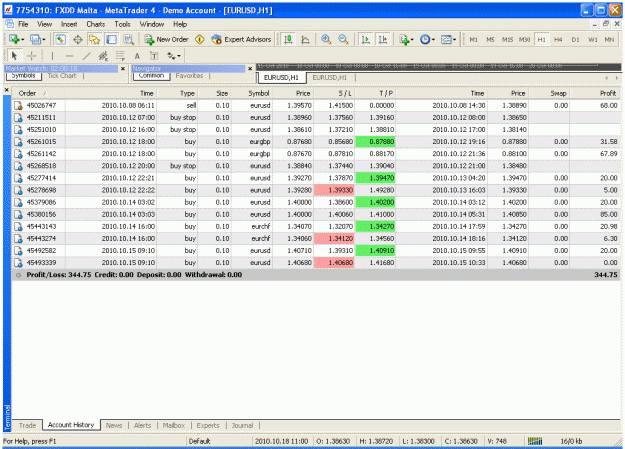Viewport: 625px width, 449px height.
Task: Open the Strategy Tester icon
Action: click(x=128, y=39)
